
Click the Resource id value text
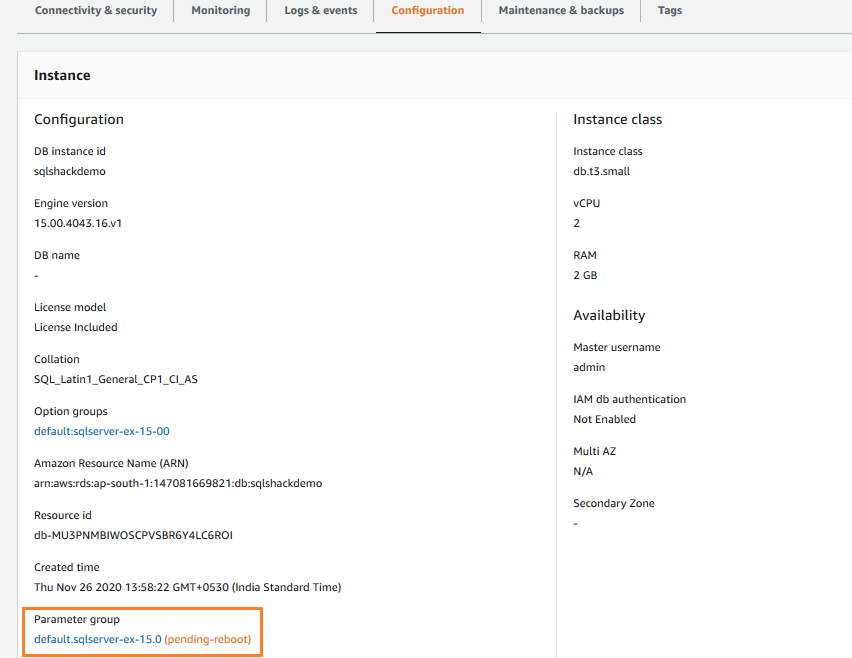134,535
